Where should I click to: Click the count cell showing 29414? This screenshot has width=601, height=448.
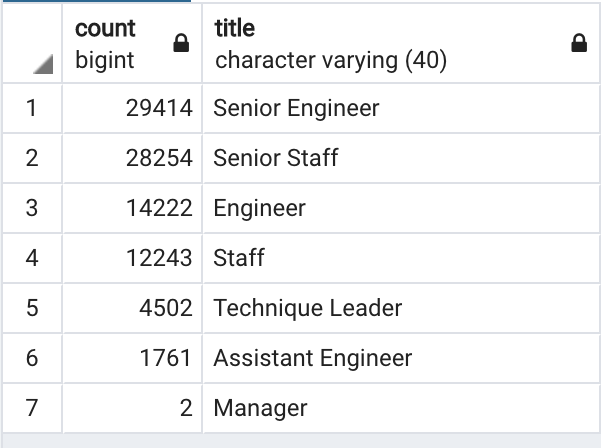point(159,108)
